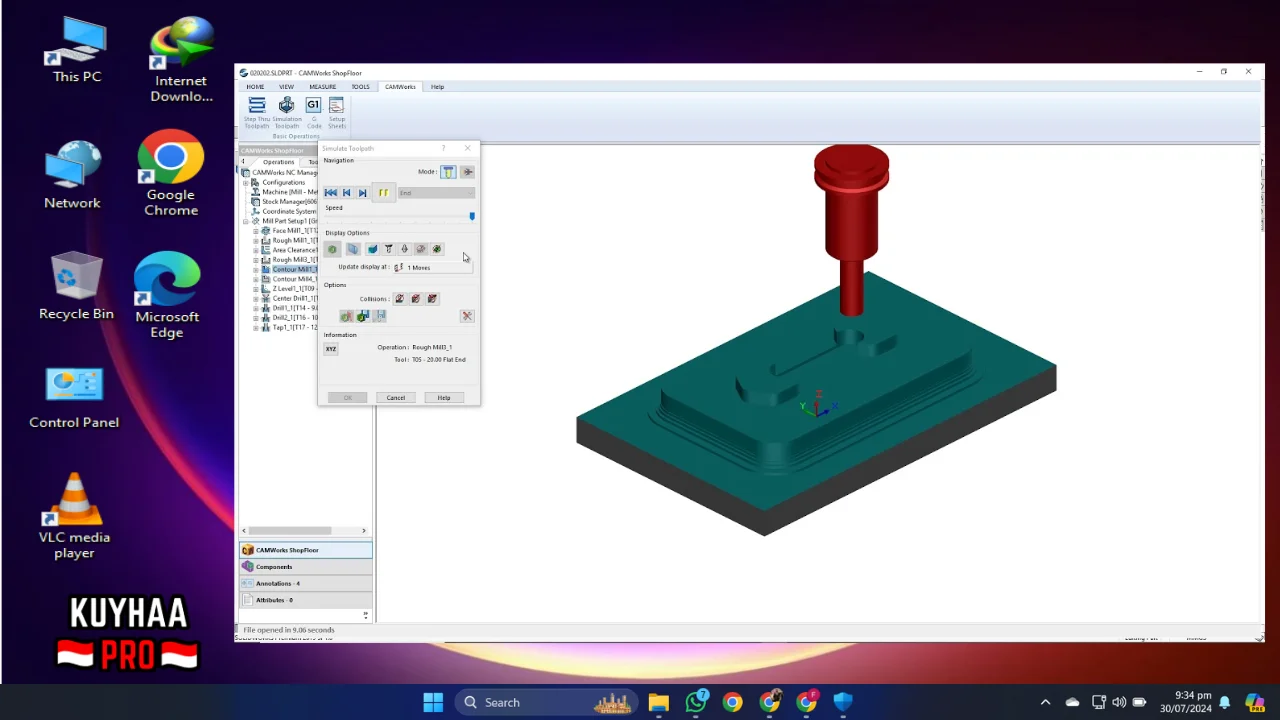Image resolution: width=1280 pixels, height=720 pixels.
Task: Toggle tool display option icon
Action: 389,249
